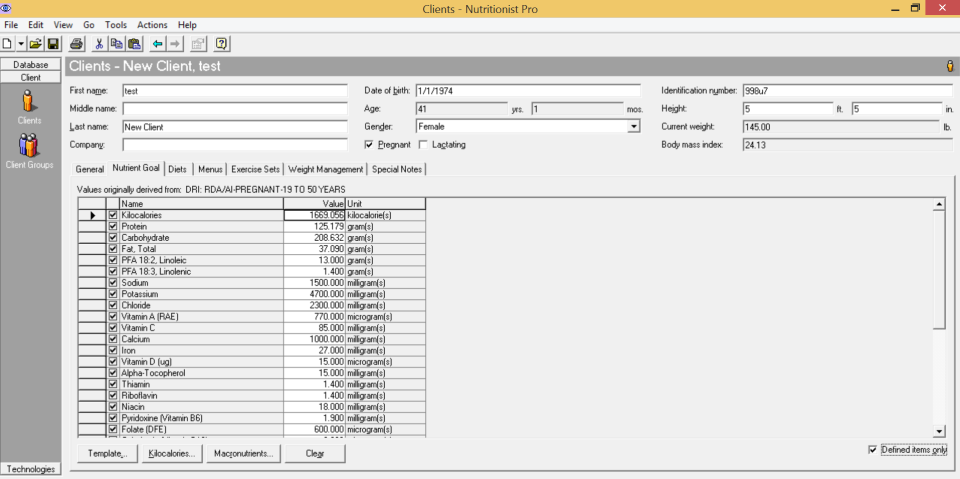Open the File menu
This screenshot has width=960, height=479.
pos(11,25)
